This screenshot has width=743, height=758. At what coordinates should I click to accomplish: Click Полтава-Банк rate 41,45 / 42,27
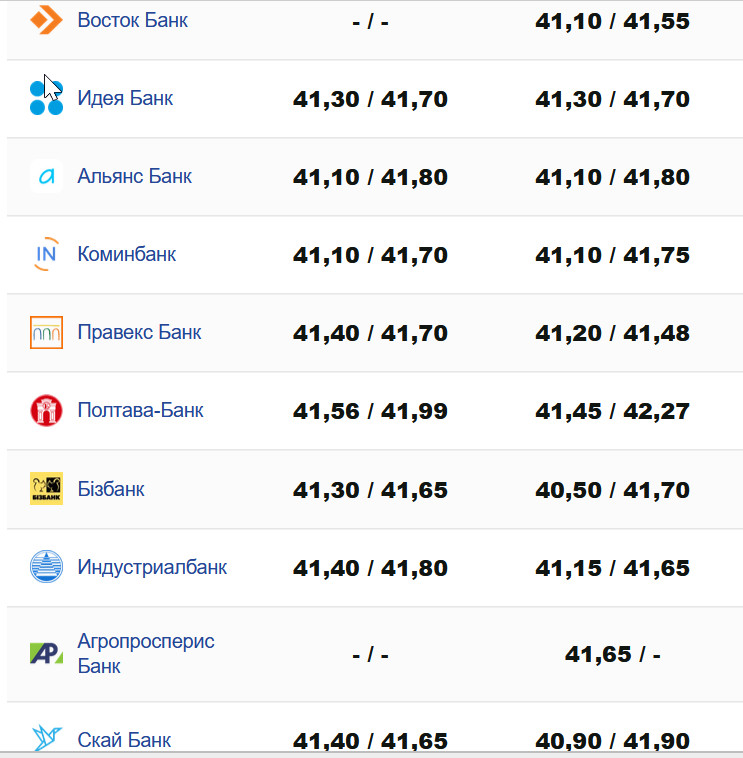[612, 411]
